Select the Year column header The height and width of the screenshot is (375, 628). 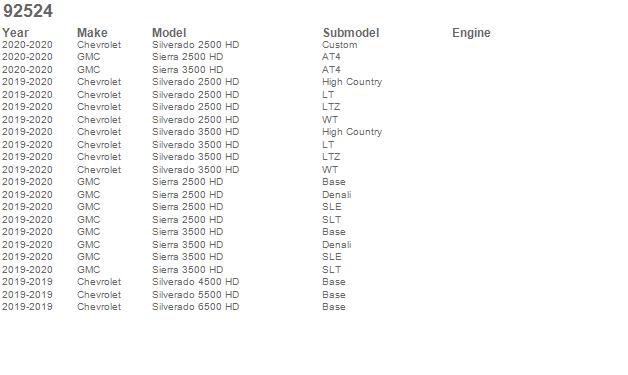15,33
